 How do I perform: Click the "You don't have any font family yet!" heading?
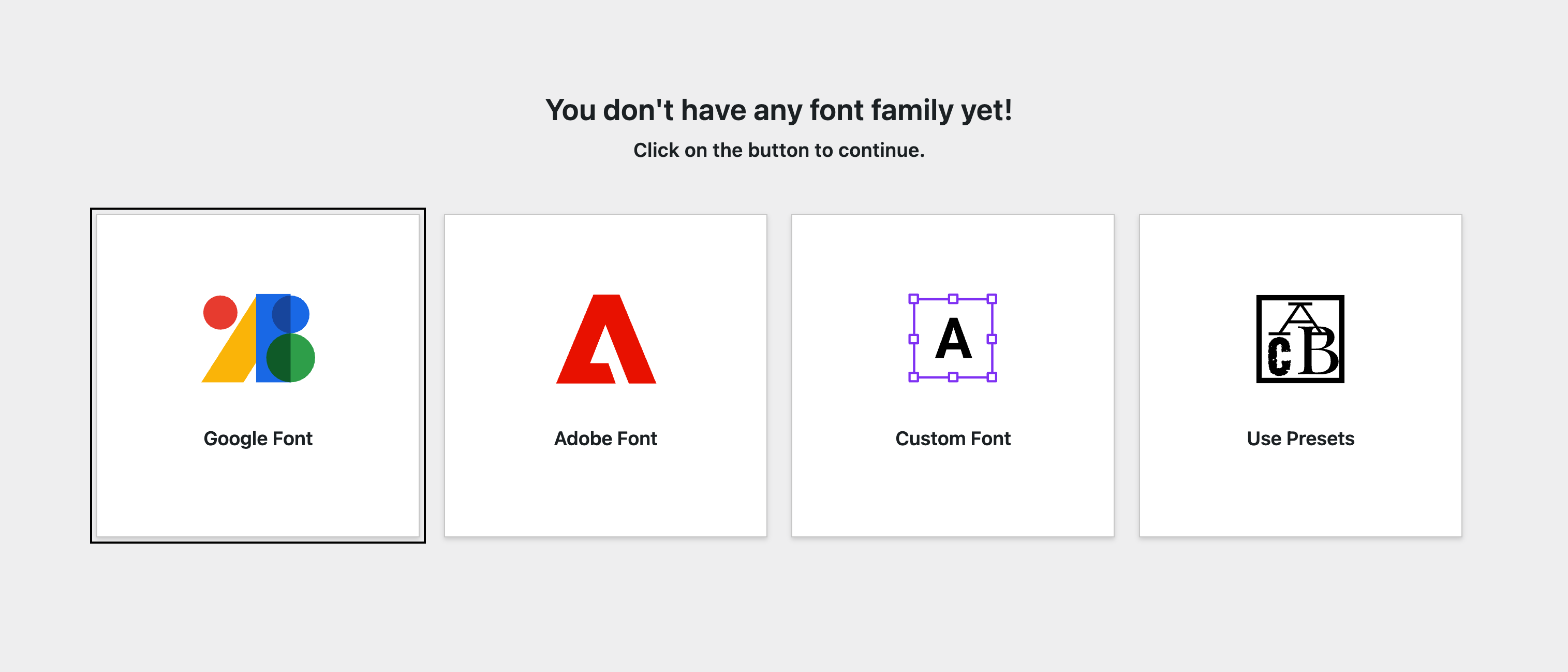coord(779,111)
